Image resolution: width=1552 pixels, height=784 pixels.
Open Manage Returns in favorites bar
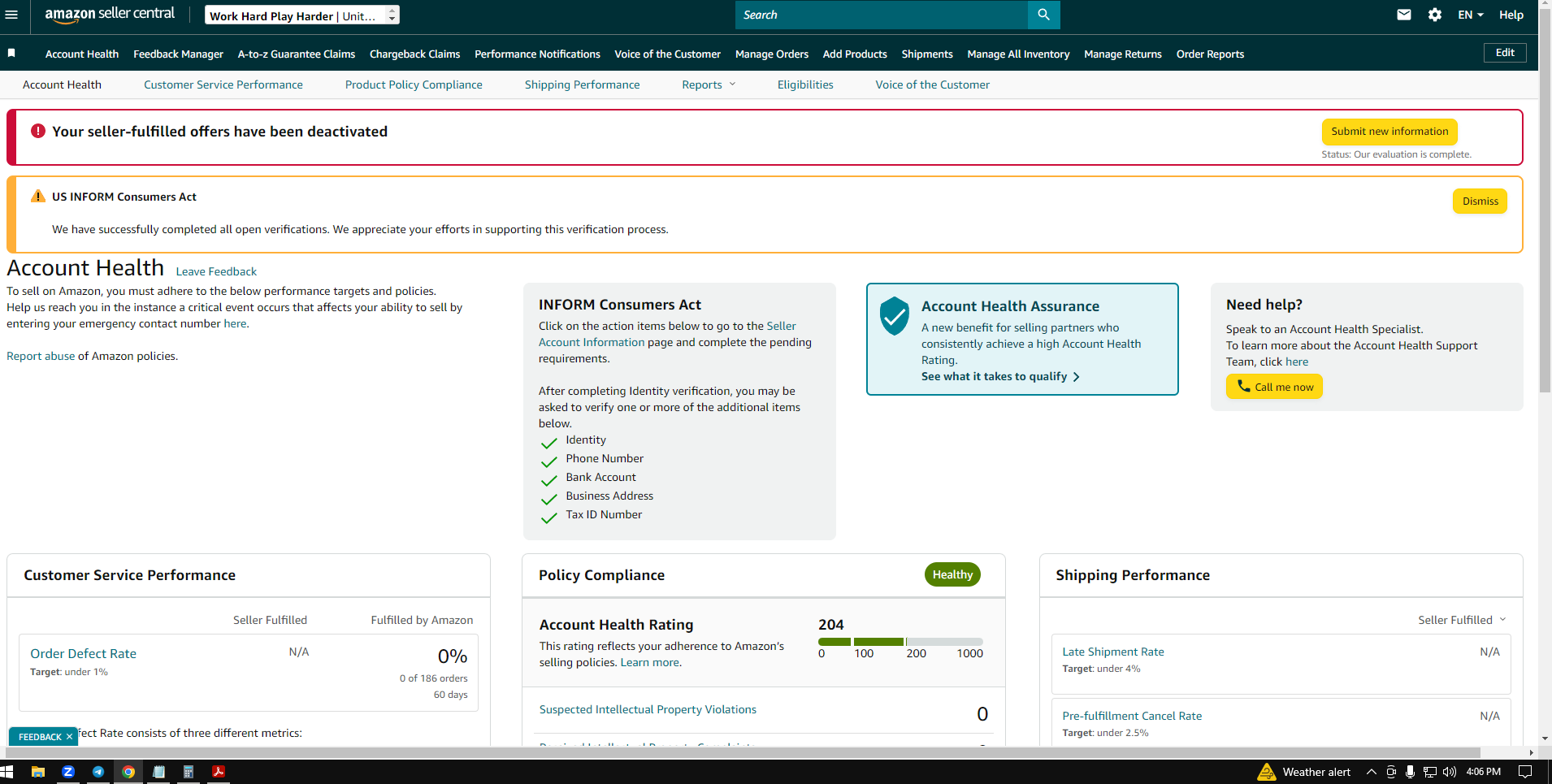pos(1123,54)
